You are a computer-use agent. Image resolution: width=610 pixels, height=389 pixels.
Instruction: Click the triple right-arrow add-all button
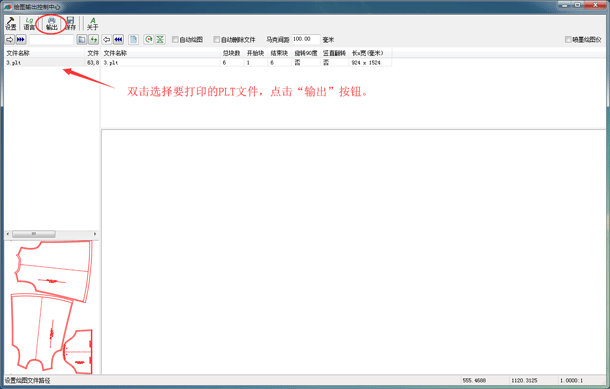tap(21, 39)
